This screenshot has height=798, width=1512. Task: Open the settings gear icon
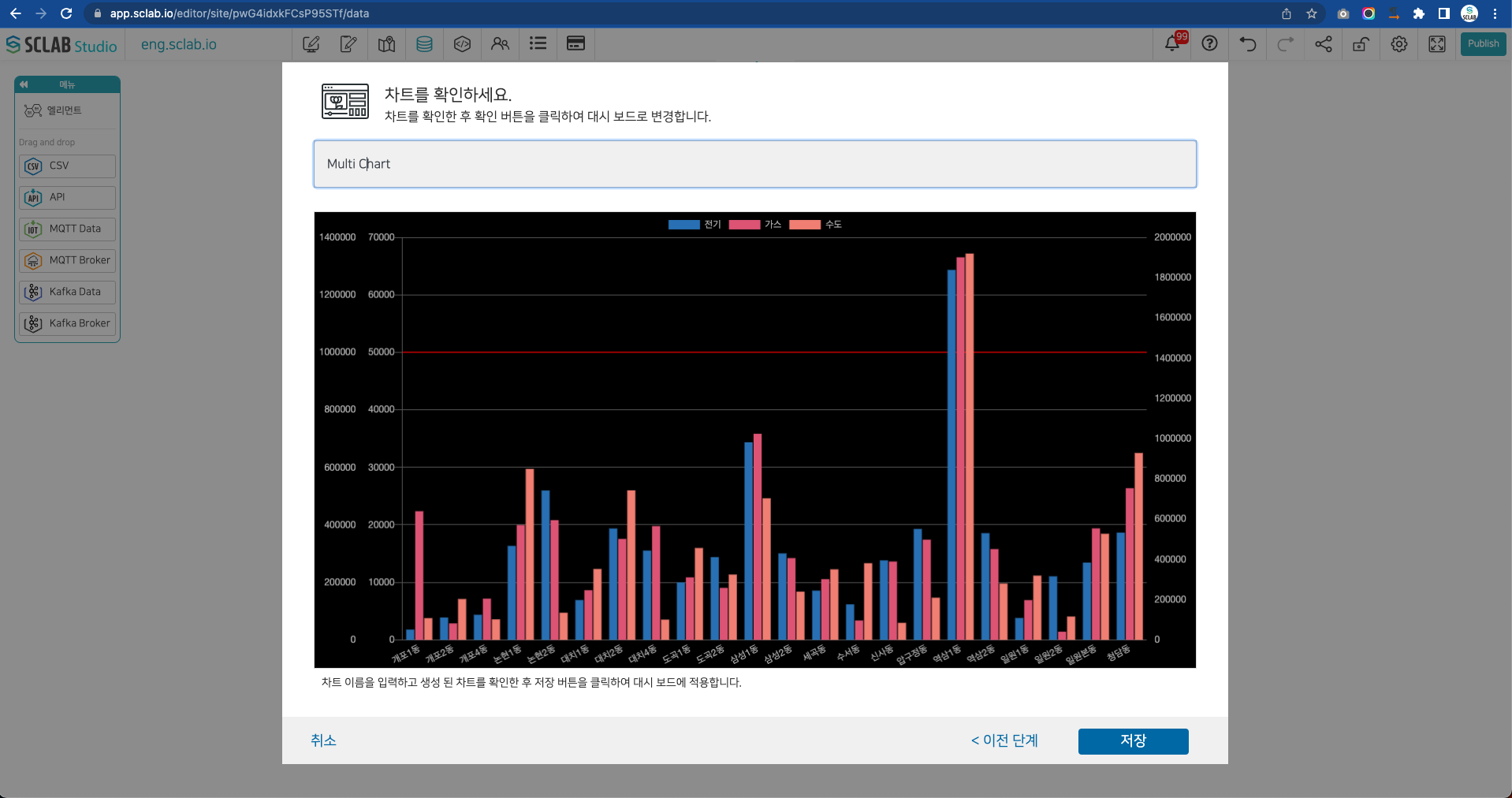click(1398, 44)
